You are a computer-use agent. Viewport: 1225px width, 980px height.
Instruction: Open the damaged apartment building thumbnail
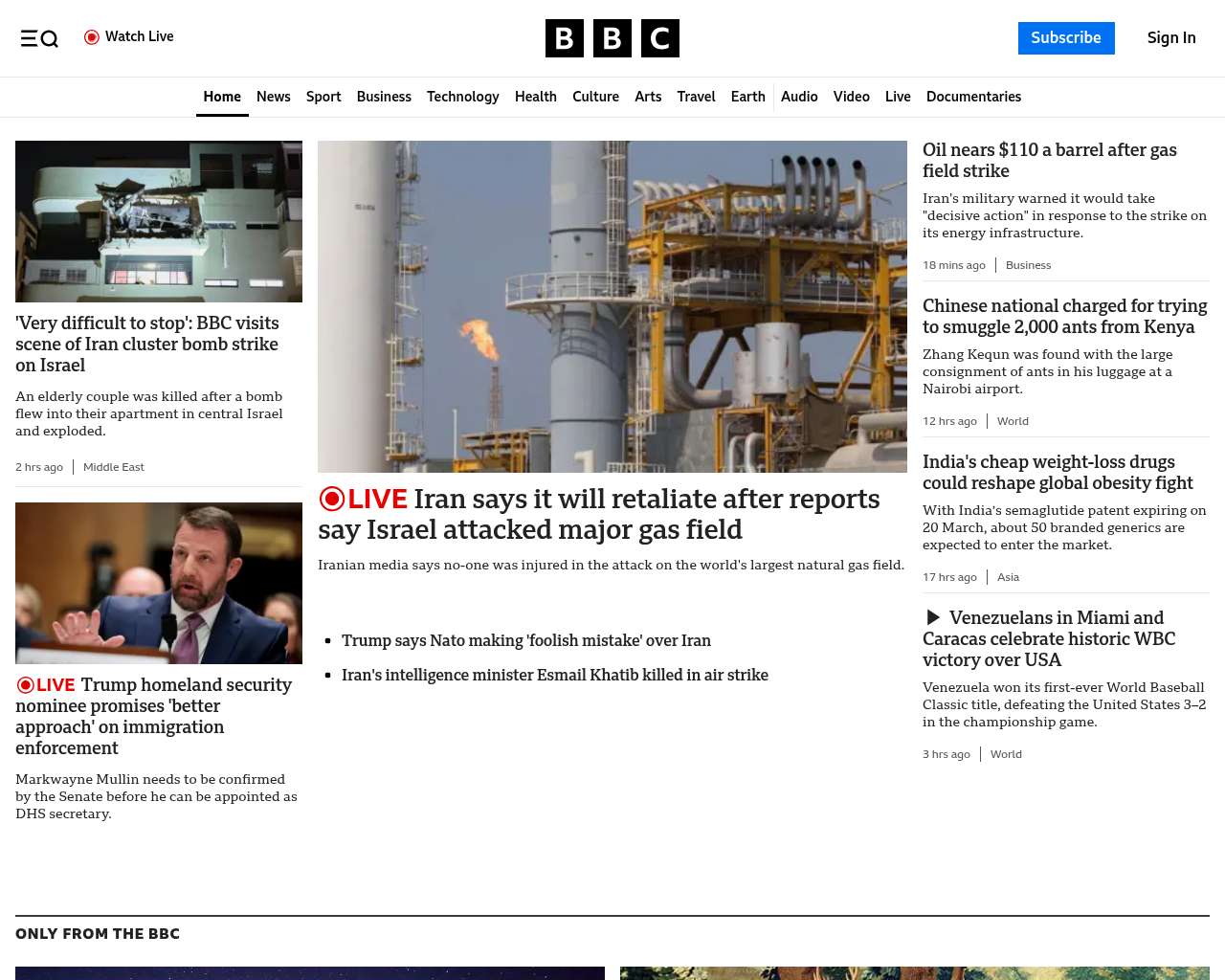pyautogui.click(x=159, y=221)
